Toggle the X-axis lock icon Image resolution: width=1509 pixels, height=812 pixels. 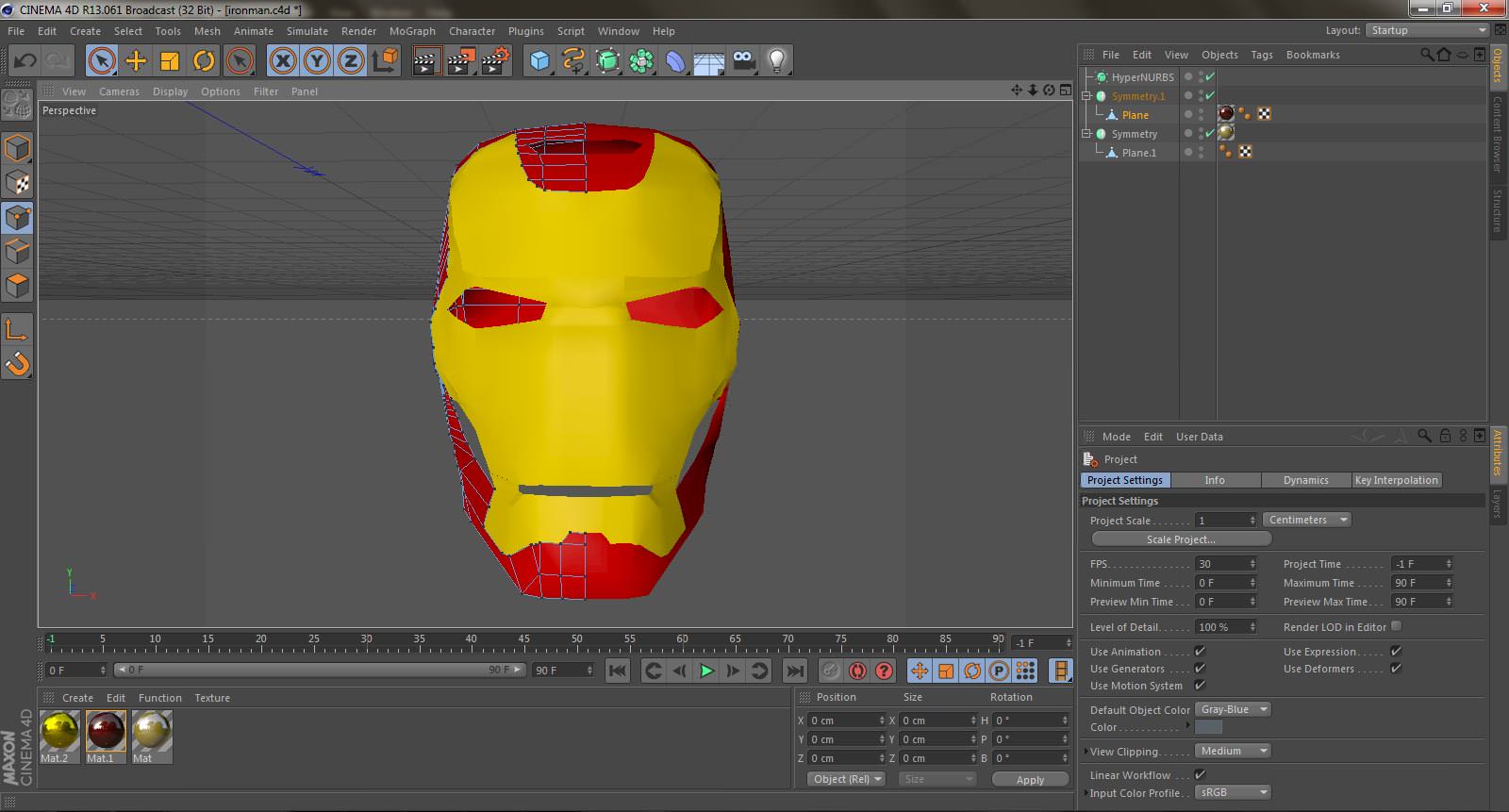tap(282, 61)
